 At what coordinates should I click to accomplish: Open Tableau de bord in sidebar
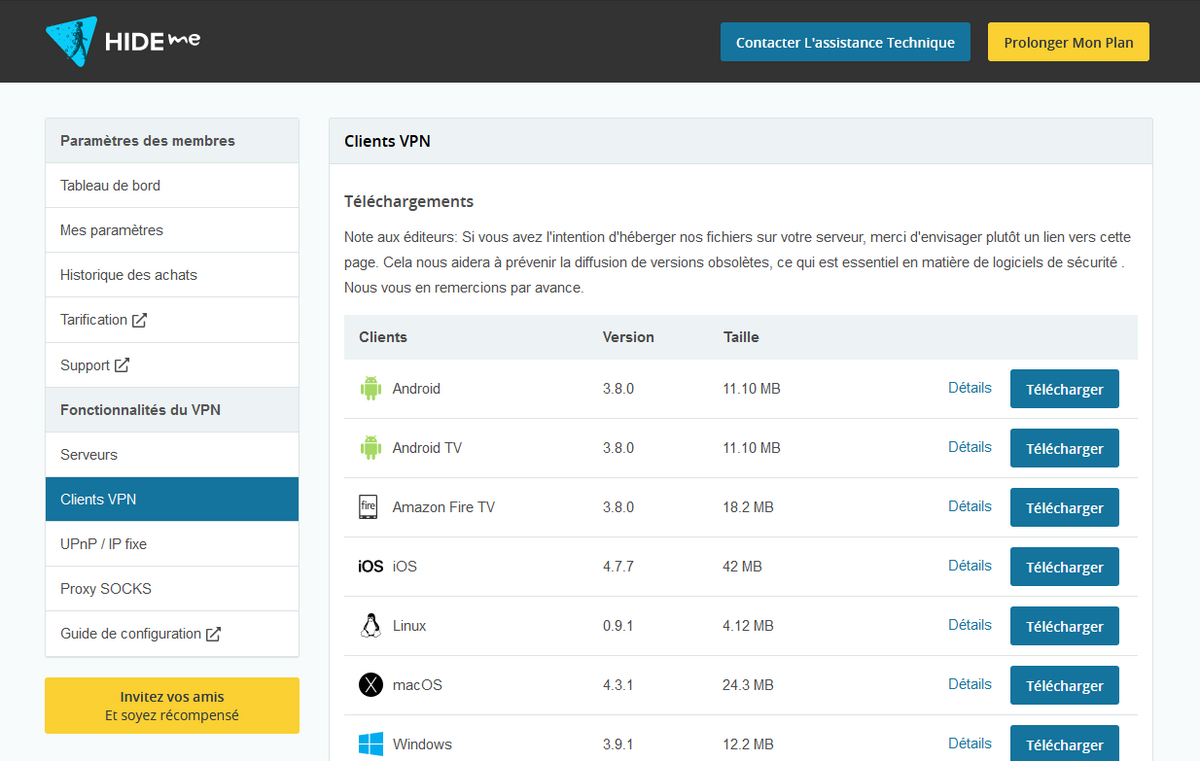coord(172,186)
